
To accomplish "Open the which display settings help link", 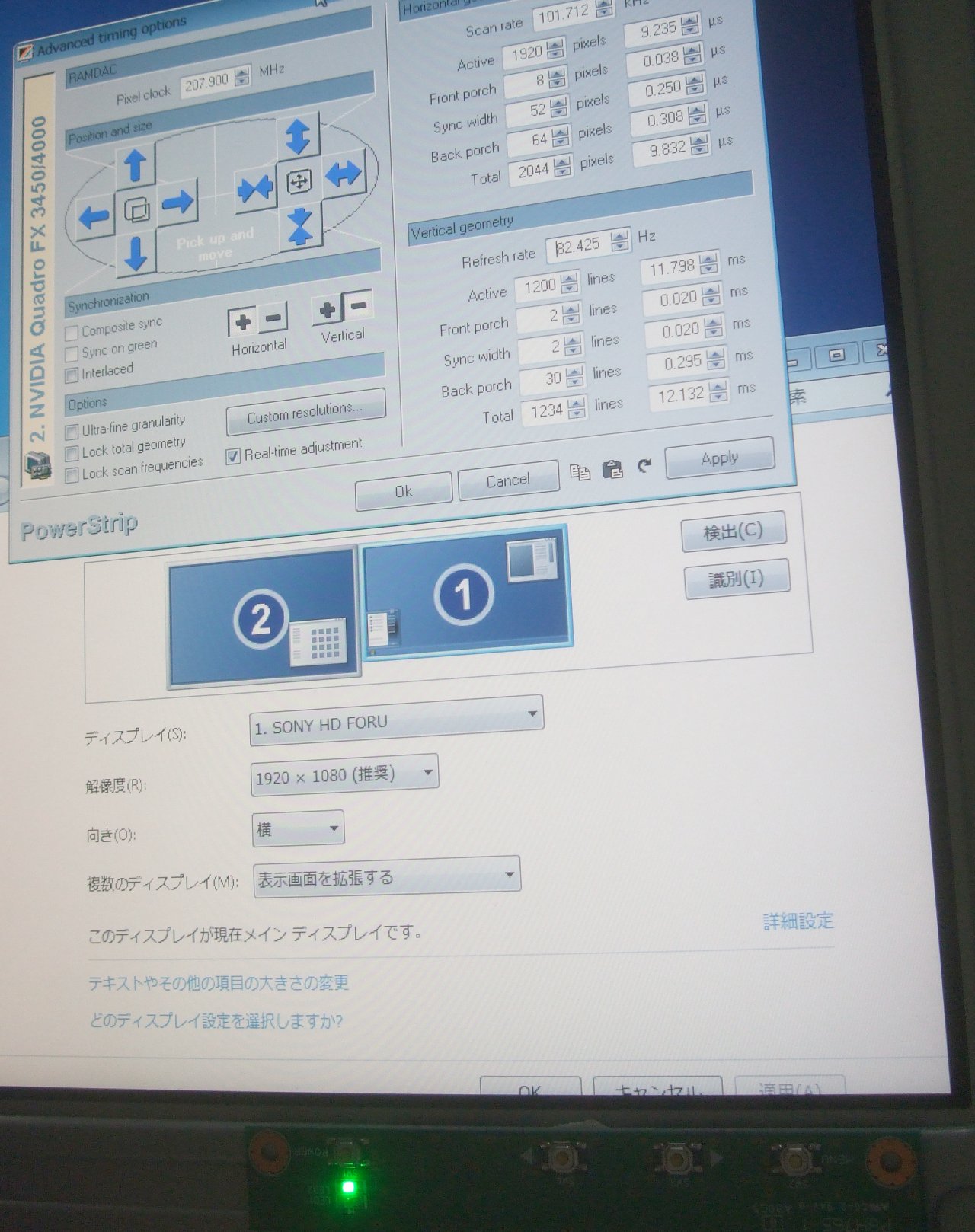I will 216,1020.
